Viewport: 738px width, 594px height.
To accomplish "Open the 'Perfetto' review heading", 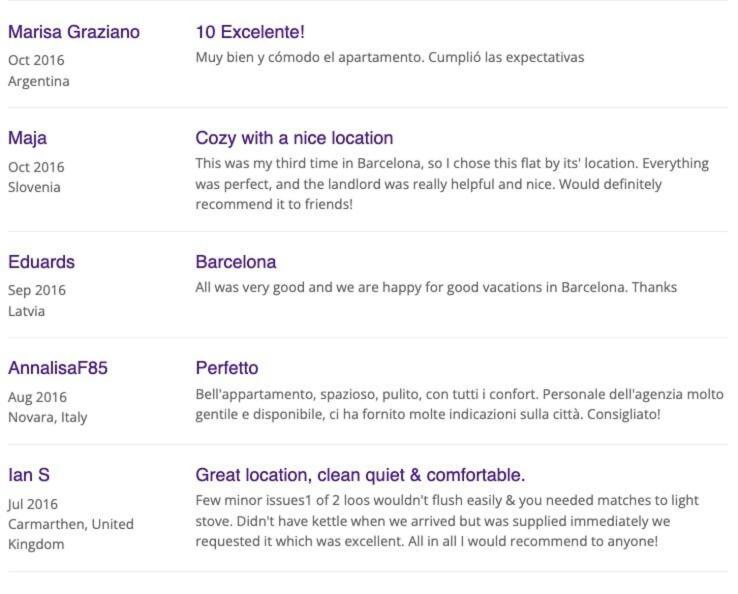I will point(227,368).
